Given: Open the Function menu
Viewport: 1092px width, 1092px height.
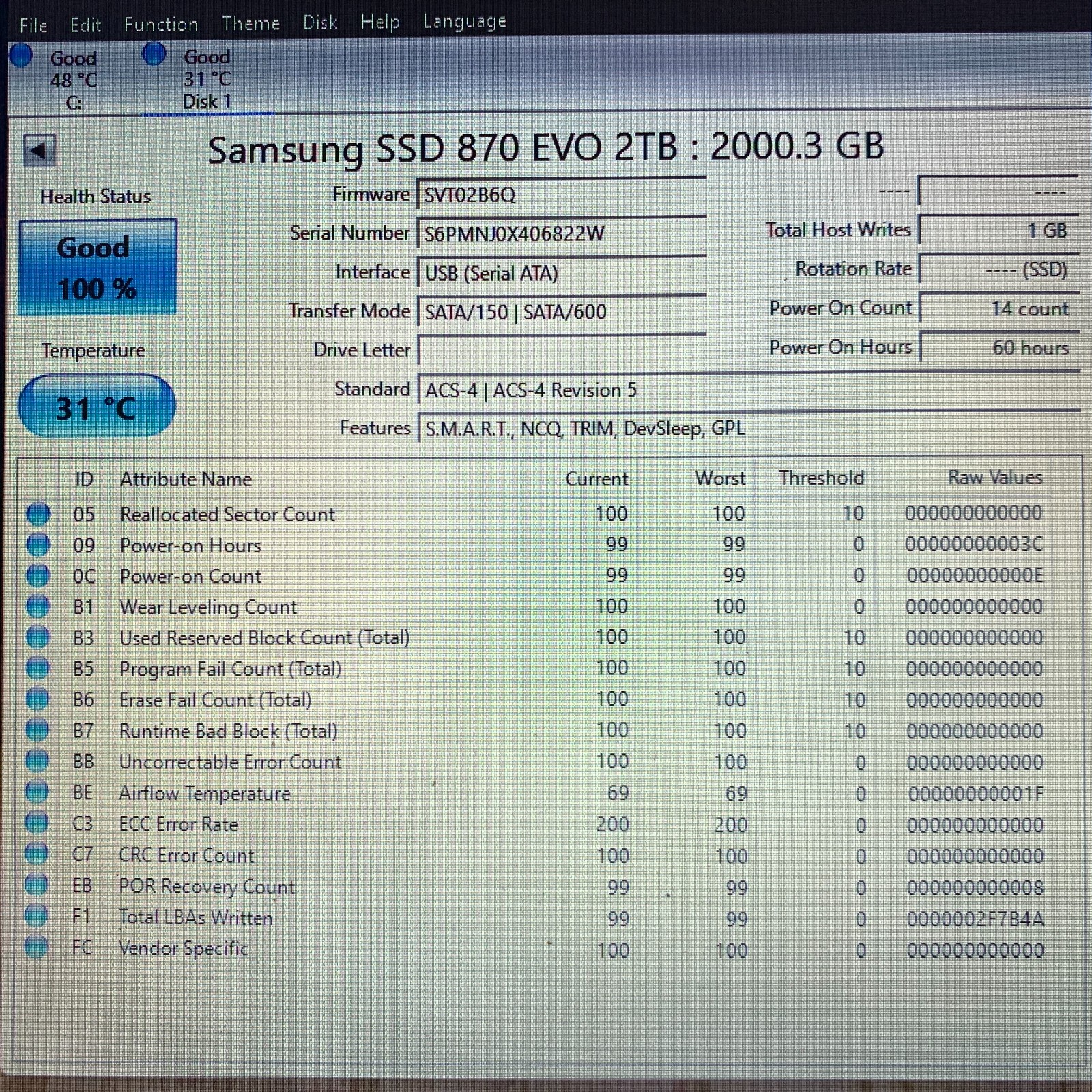Looking at the screenshot, I should tap(161, 25).
